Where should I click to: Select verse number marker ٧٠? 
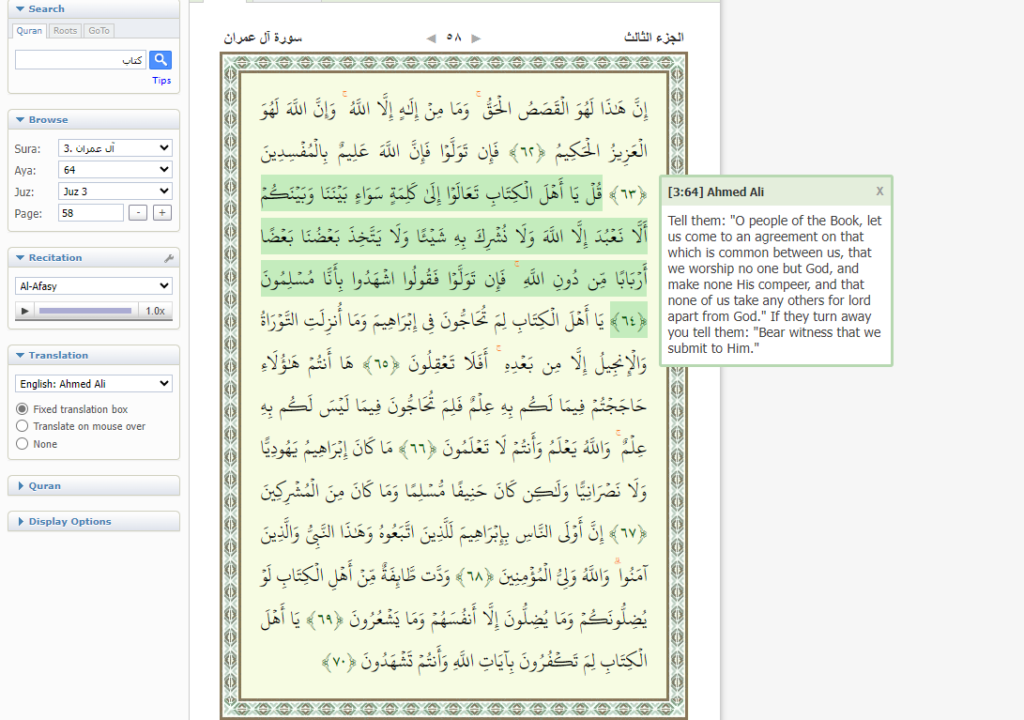pyautogui.click(x=339, y=662)
